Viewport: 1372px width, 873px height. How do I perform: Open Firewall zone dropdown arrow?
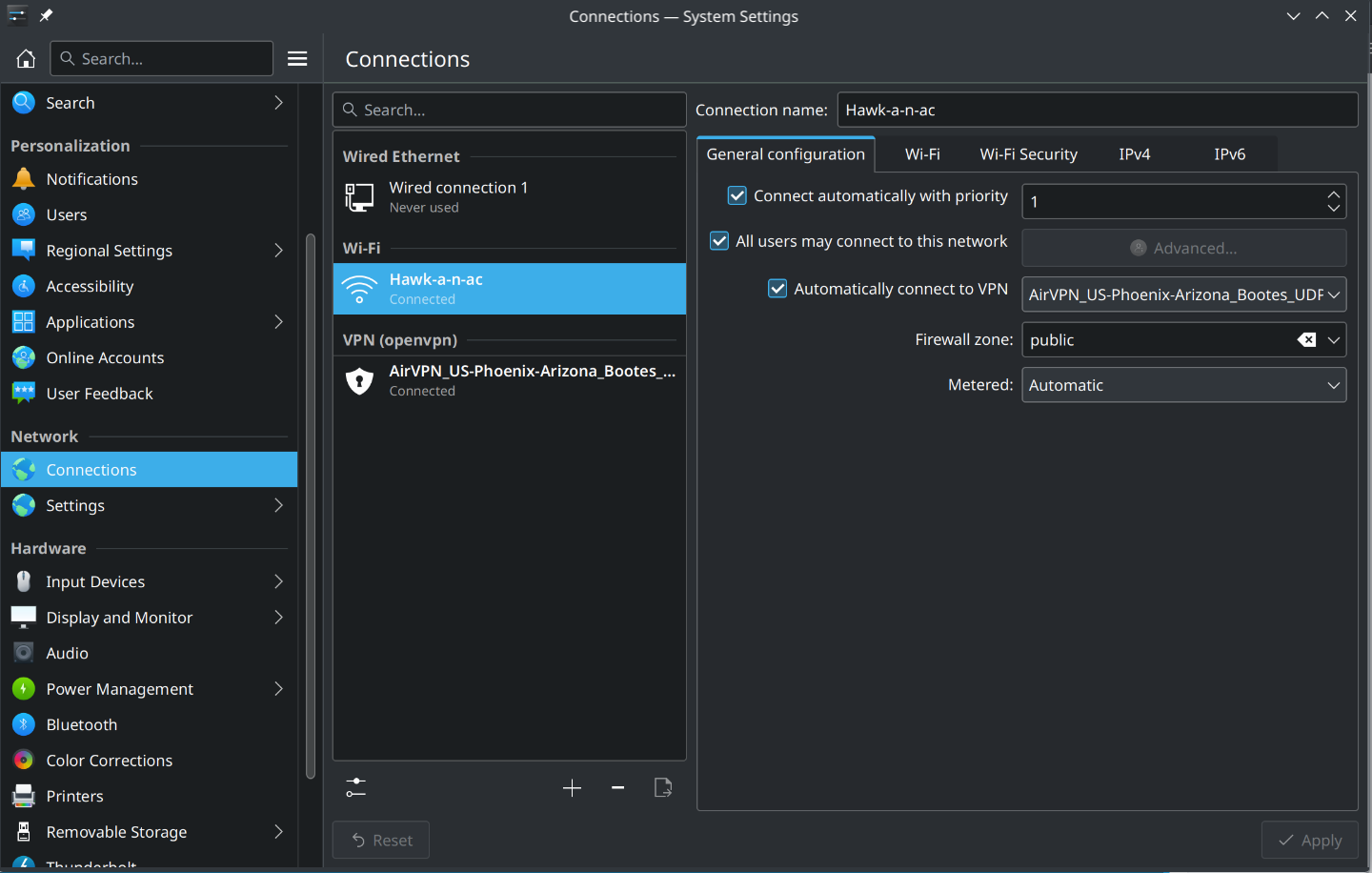pyautogui.click(x=1334, y=340)
